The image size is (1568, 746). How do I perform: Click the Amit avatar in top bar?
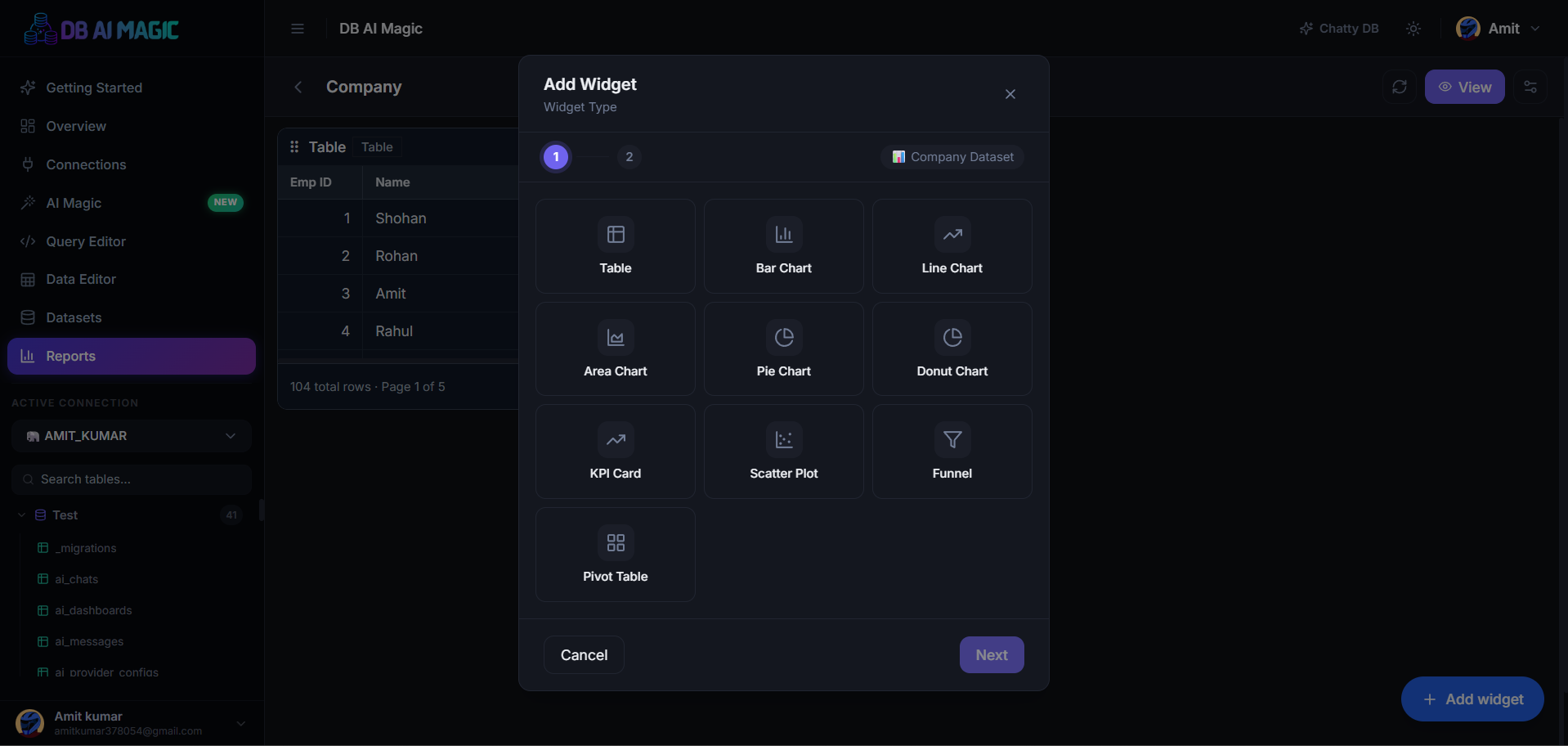pyautogui.click(x=1468, y=29)
